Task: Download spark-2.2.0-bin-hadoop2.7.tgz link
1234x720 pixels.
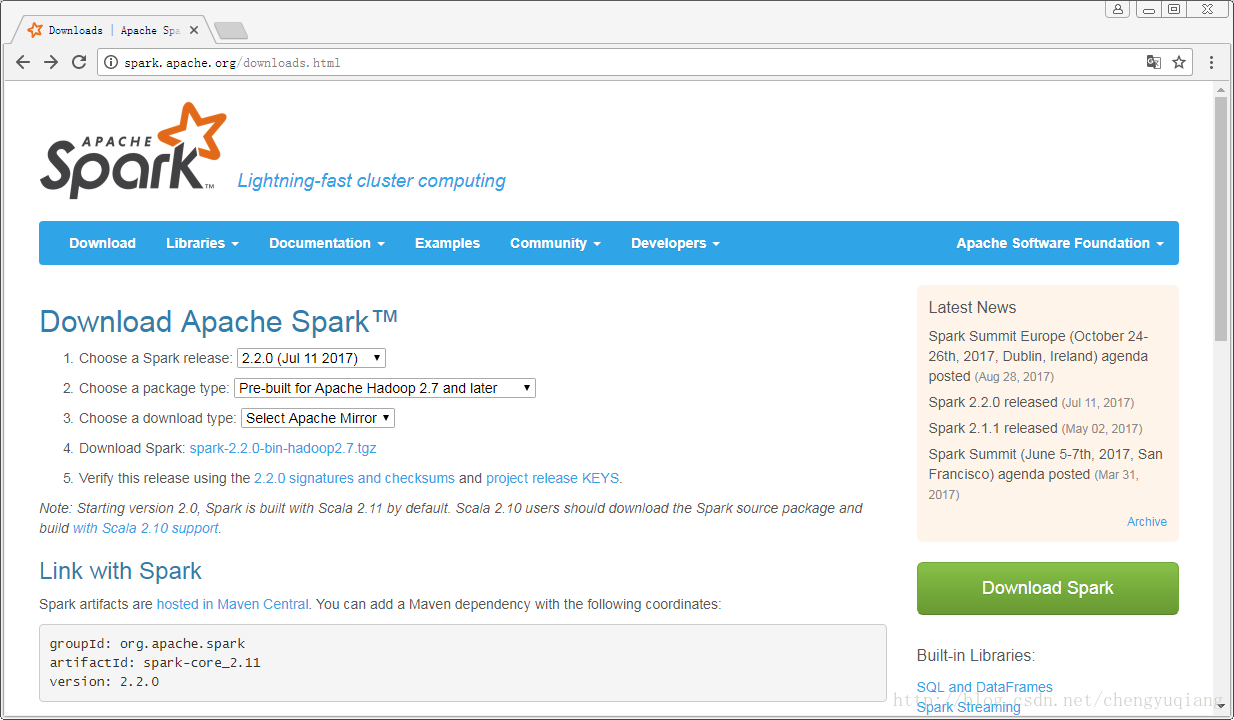Action: (283, 448)
